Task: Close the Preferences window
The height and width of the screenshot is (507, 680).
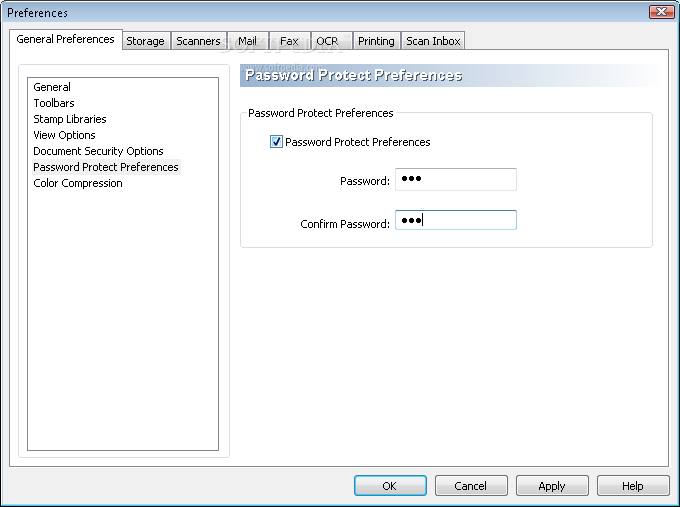Action: [x=661, y=12]
